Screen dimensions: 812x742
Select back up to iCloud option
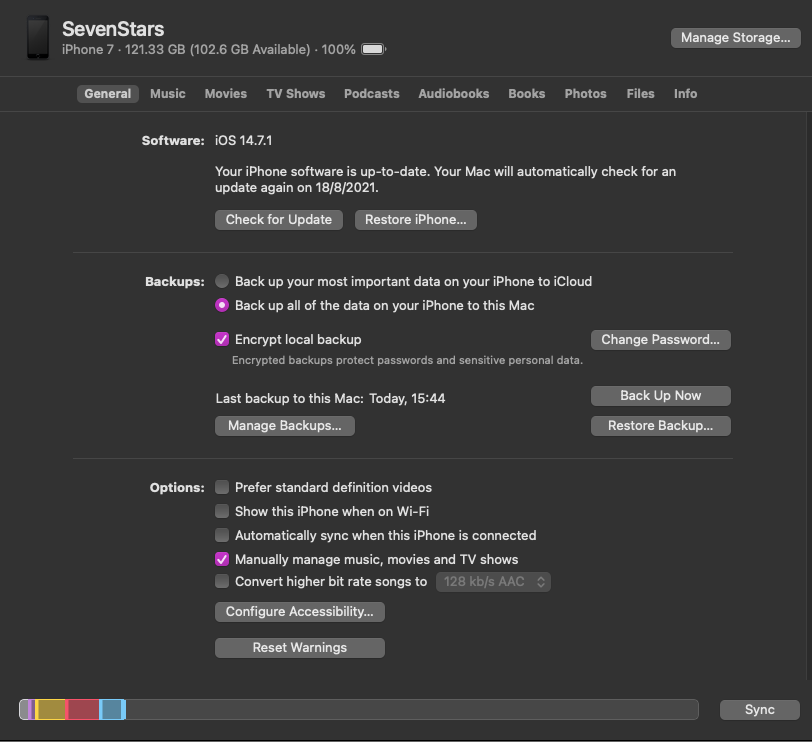point(222,281)
